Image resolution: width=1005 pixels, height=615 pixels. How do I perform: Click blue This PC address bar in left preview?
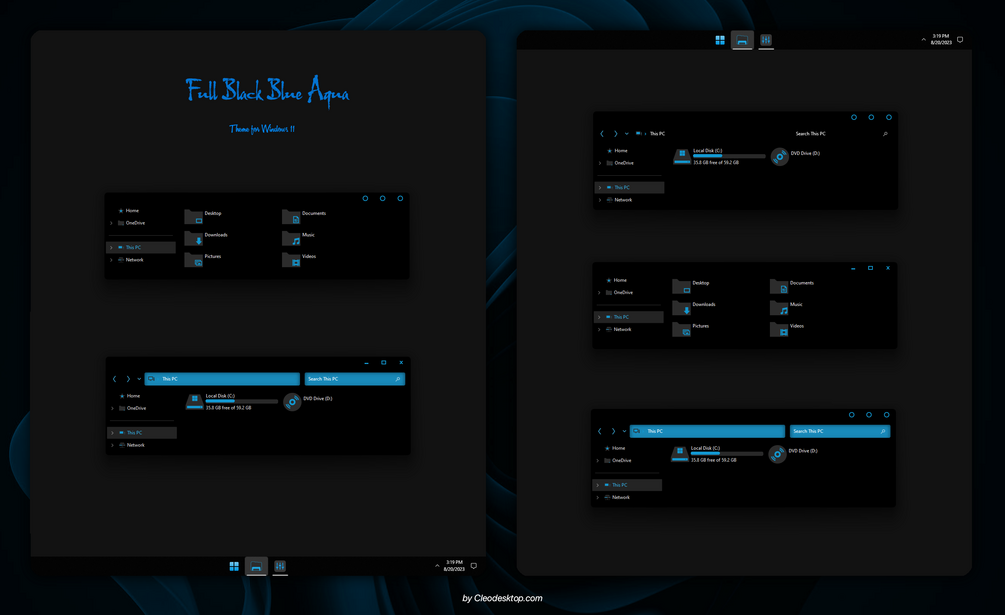point(222,379)
